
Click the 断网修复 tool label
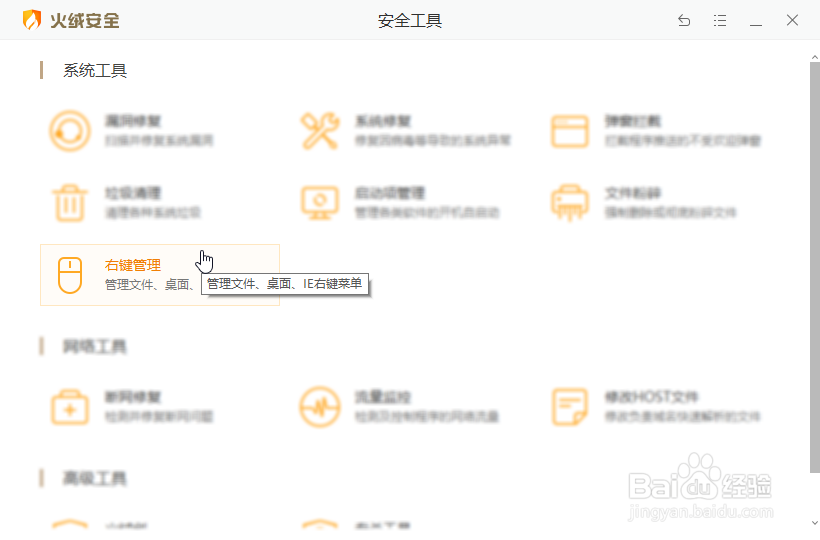click(133, 397)
